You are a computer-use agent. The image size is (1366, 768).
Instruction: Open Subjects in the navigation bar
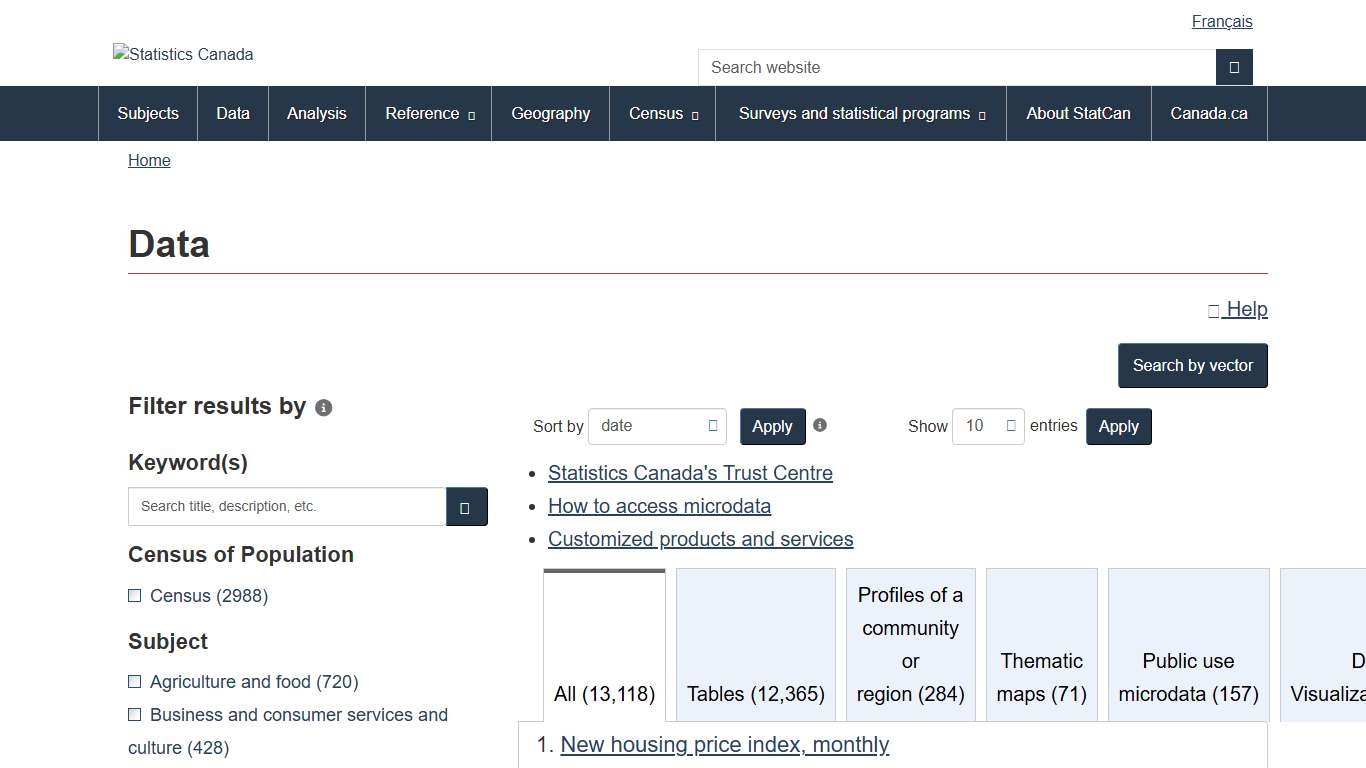[x=148, y=114]
